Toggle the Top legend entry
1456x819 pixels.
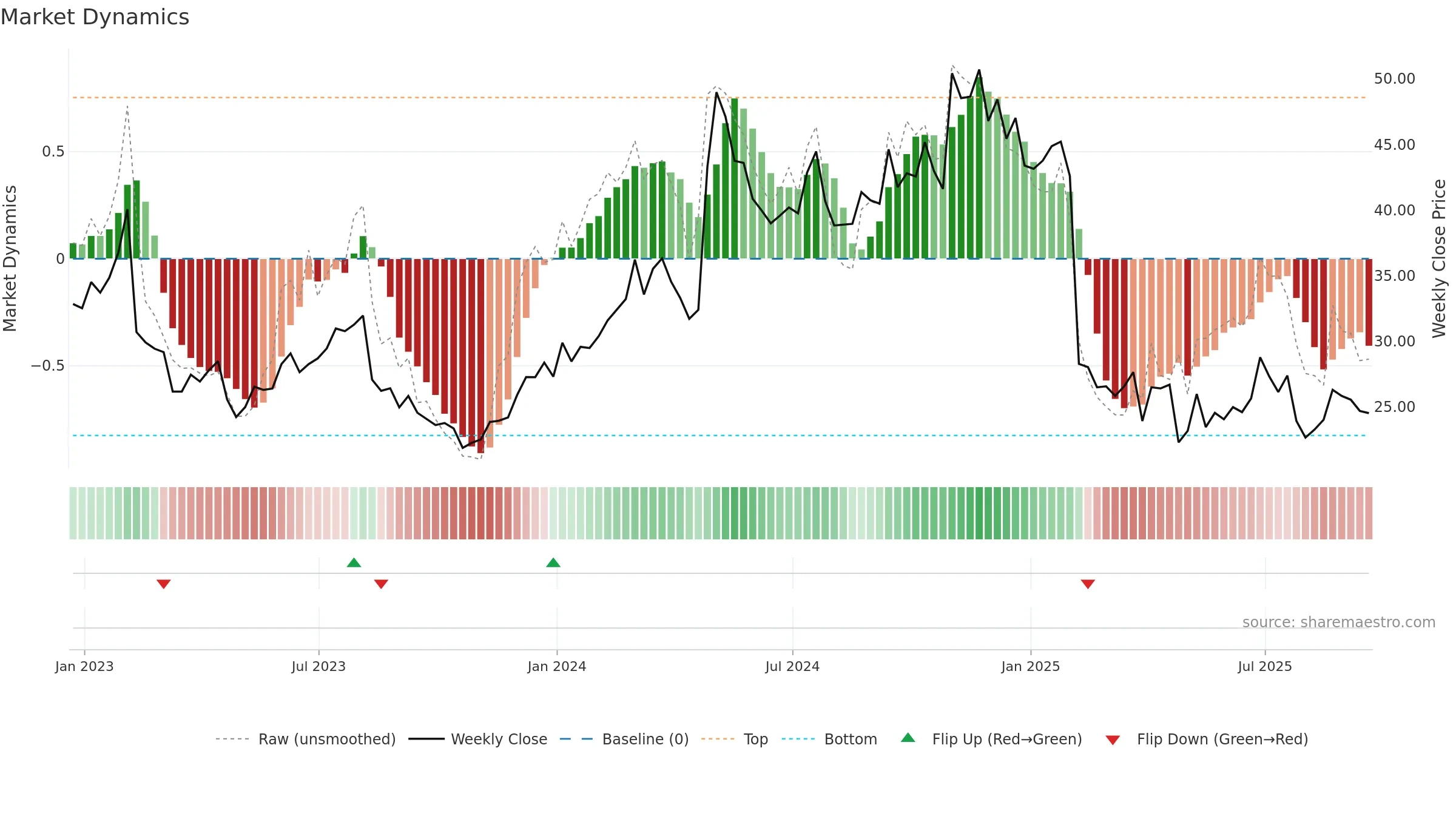click(x=735, y=739)
